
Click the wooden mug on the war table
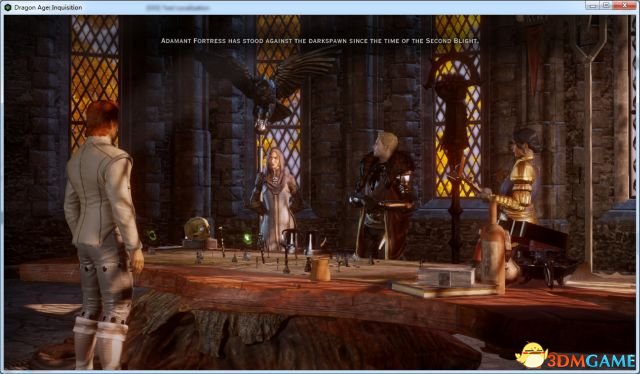pyautogui.click(x=320, y=269)
